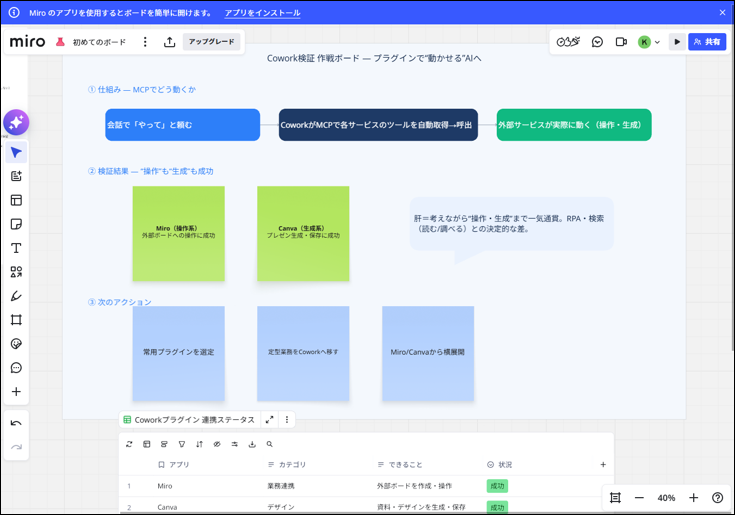Click the table title Coworkプラグイン 連携ステータス
The image size is (735, 515).
tap(194, 420)
